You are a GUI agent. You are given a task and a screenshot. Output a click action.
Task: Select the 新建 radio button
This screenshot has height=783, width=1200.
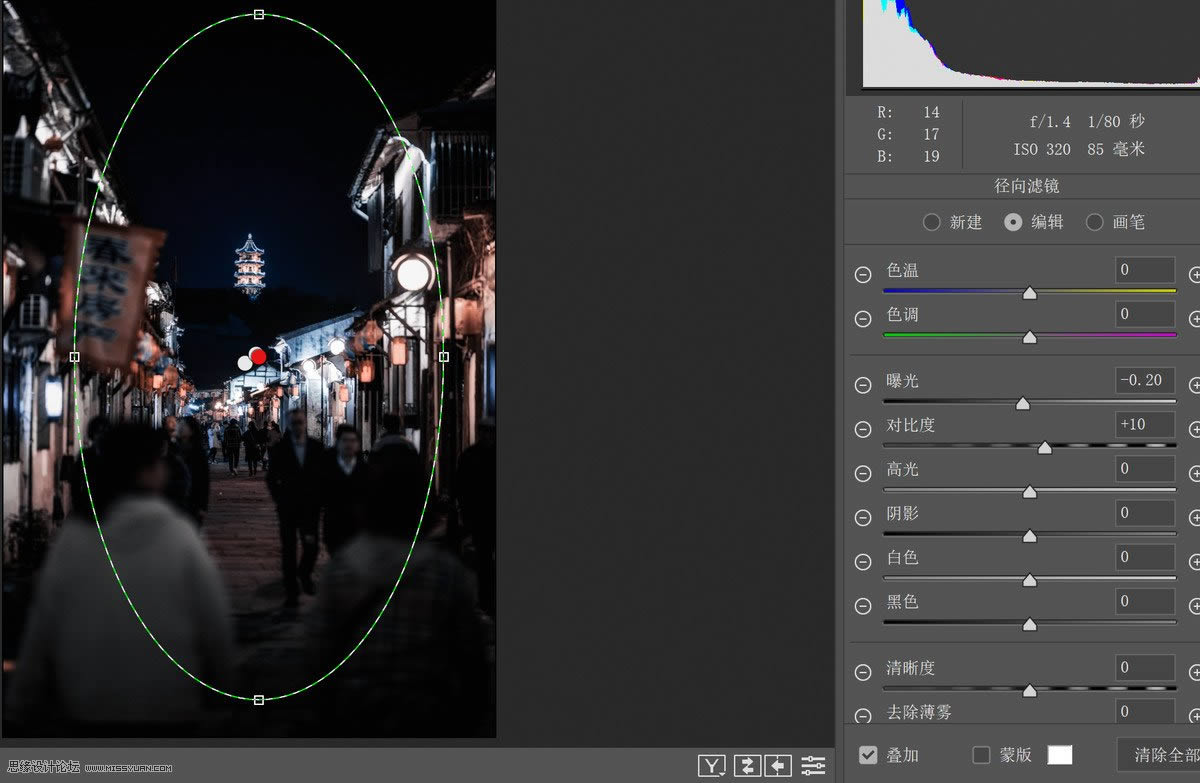[x=931, y=222]
